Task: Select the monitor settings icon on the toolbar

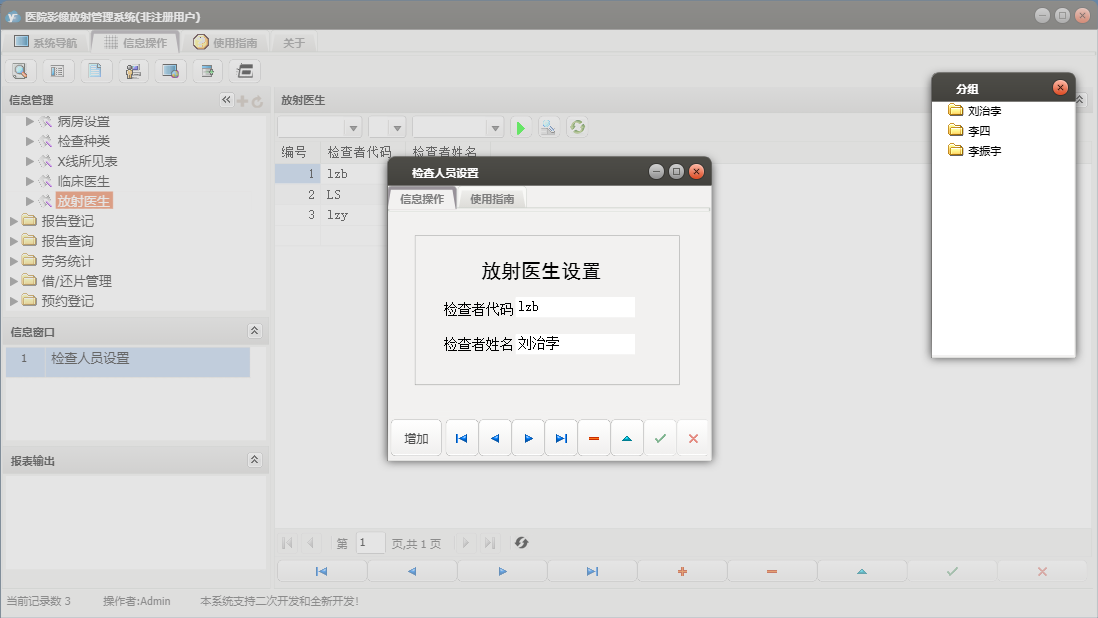Action: click(169, 71)
